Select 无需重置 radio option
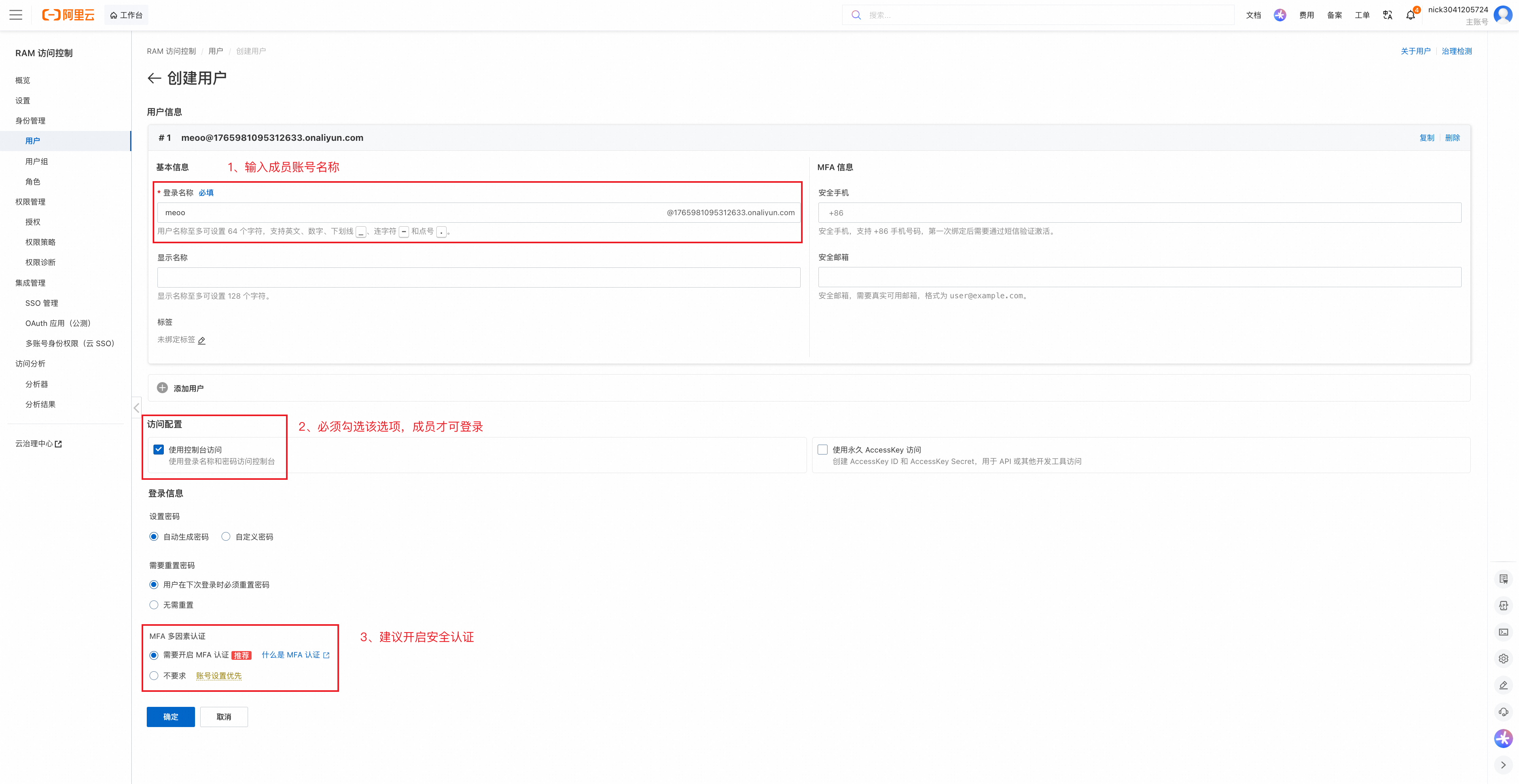 pos(154,605)
